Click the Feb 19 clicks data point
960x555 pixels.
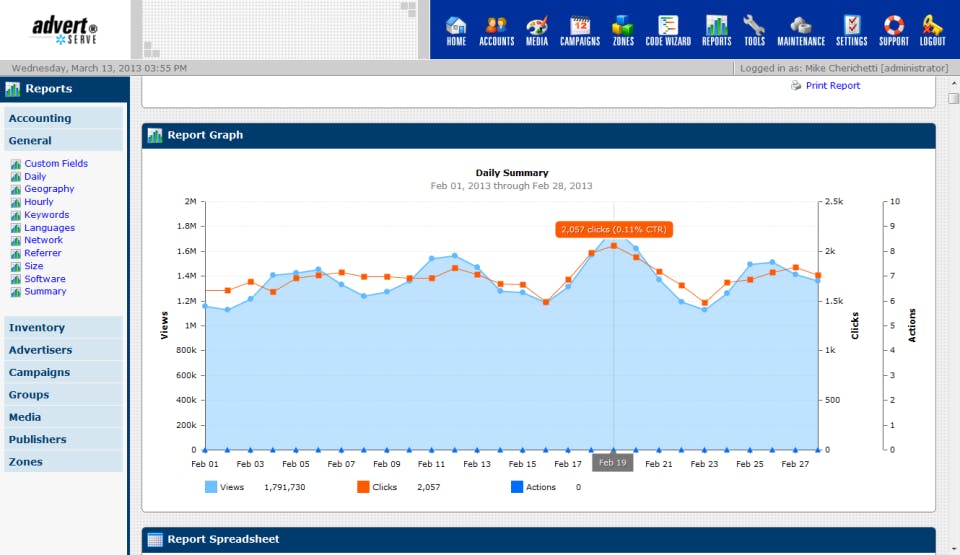614,246
